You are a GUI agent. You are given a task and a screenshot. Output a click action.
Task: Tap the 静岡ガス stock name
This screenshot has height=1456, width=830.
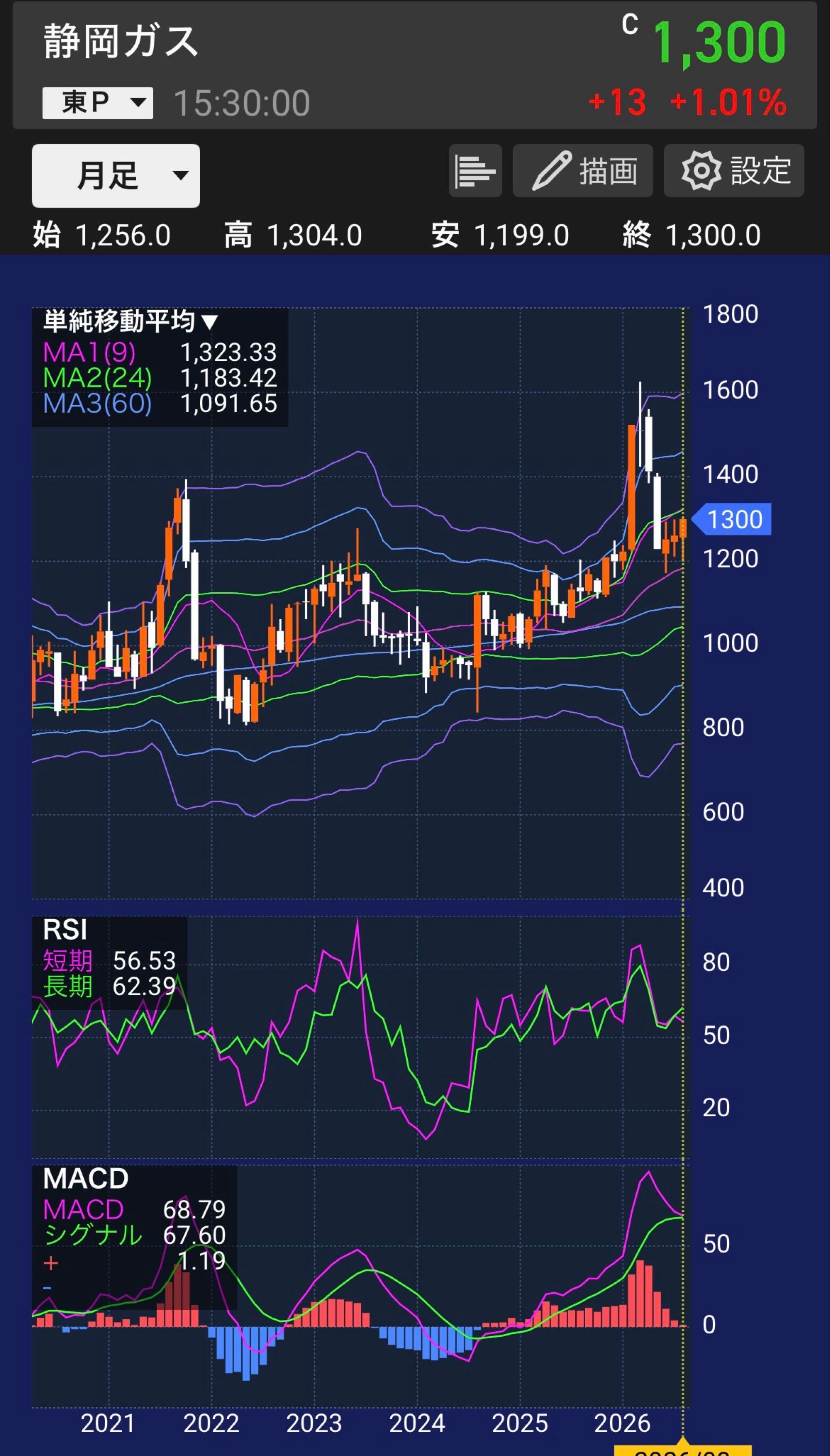coord(120,42)
